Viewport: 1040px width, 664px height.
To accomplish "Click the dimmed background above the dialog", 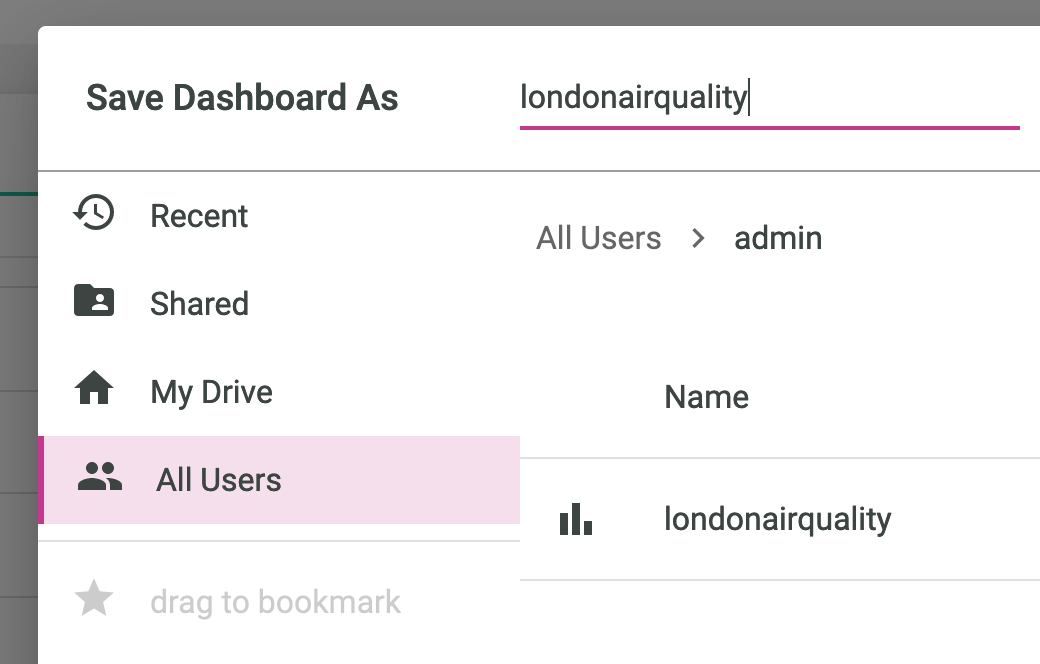I will pyautogui.click(x=500, y=12).
